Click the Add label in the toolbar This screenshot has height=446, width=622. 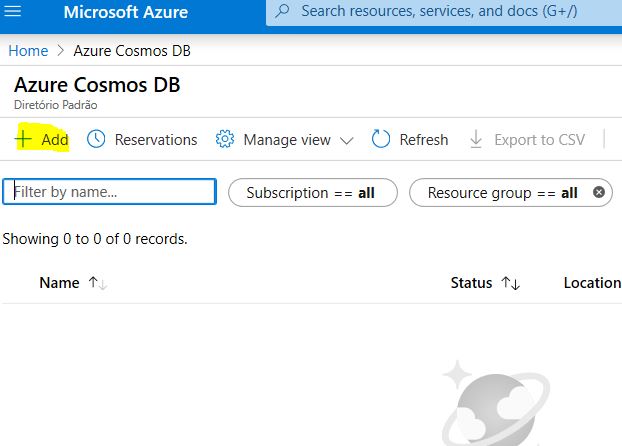55,140
